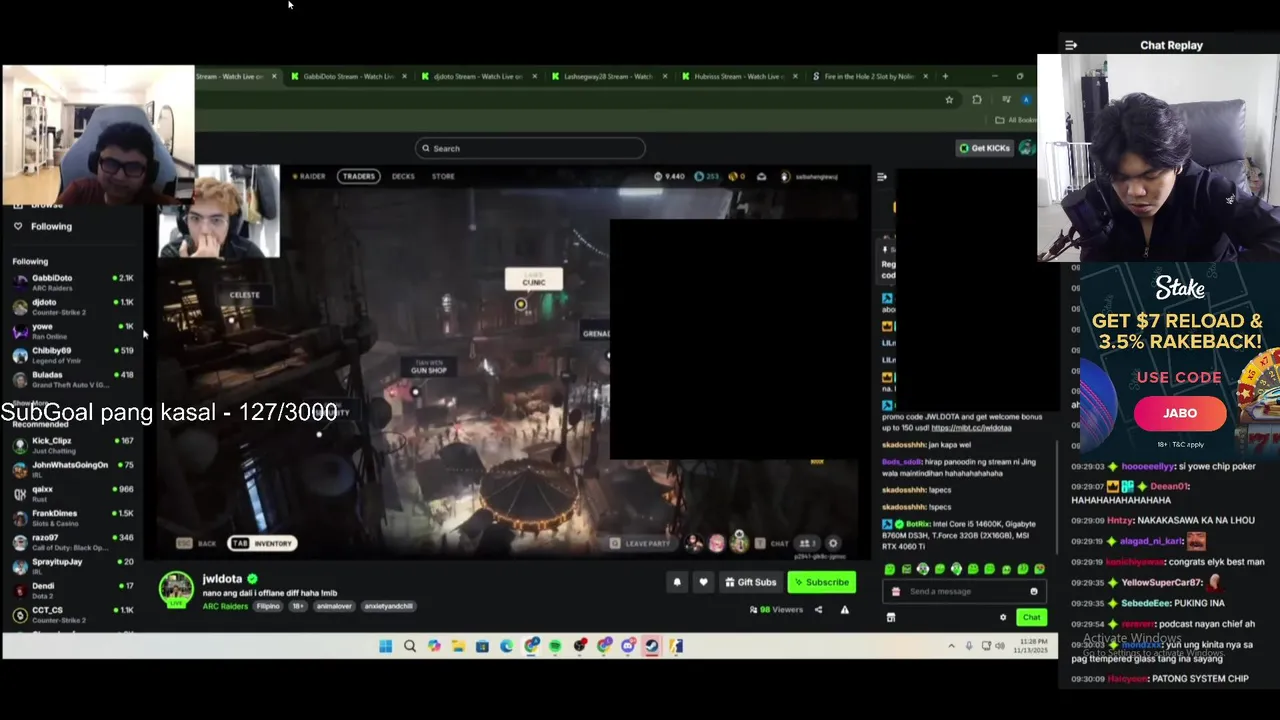Click the BACK button in game

pyautogui.click(x=197, y=543)
